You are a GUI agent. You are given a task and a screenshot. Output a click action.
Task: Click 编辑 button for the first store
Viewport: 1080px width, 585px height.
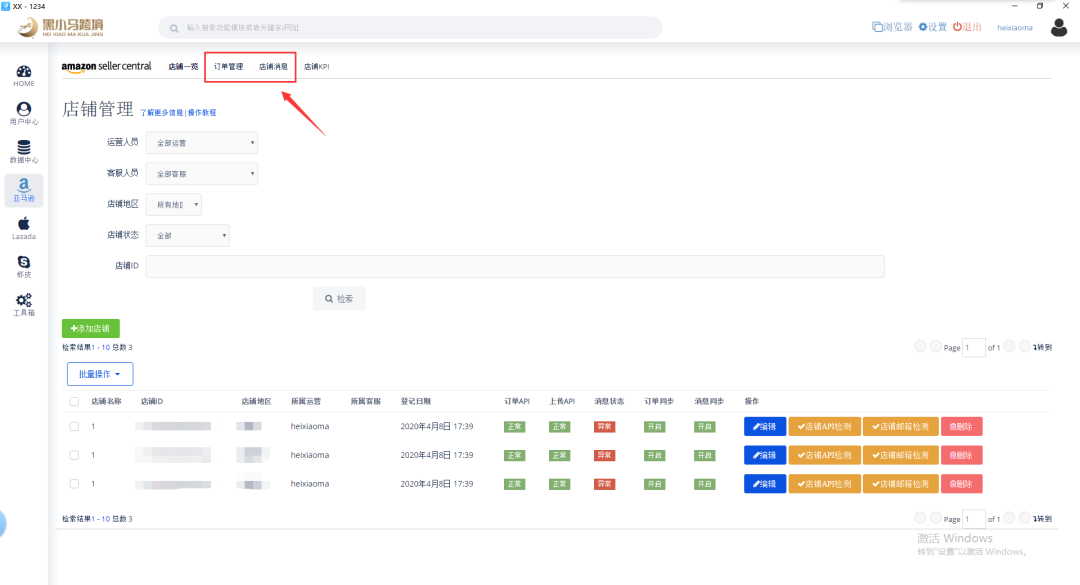coord(765,426)
